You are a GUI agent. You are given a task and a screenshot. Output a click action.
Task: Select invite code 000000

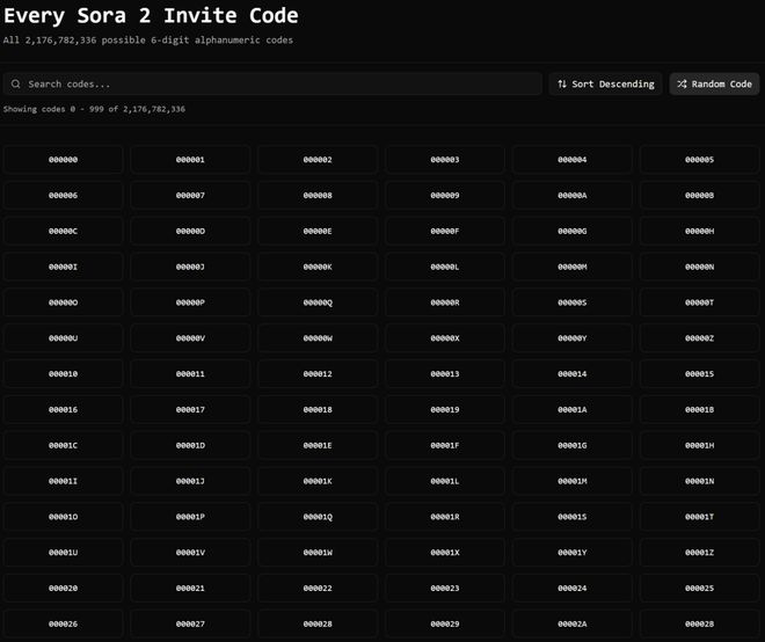pyautogui.click(x=63, y=160)
